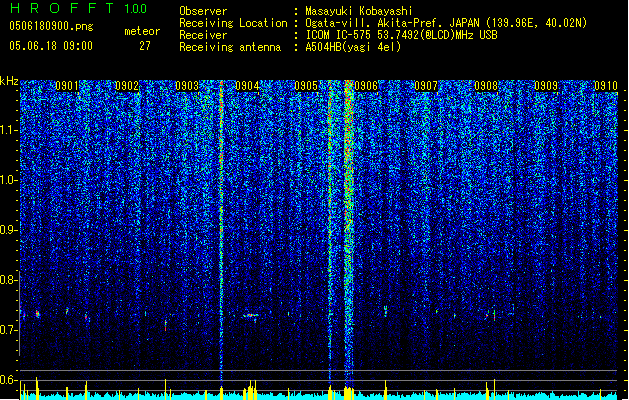Click the 0908 time marker
Viewport: 629px width, 400px height.
pos(486,86)
